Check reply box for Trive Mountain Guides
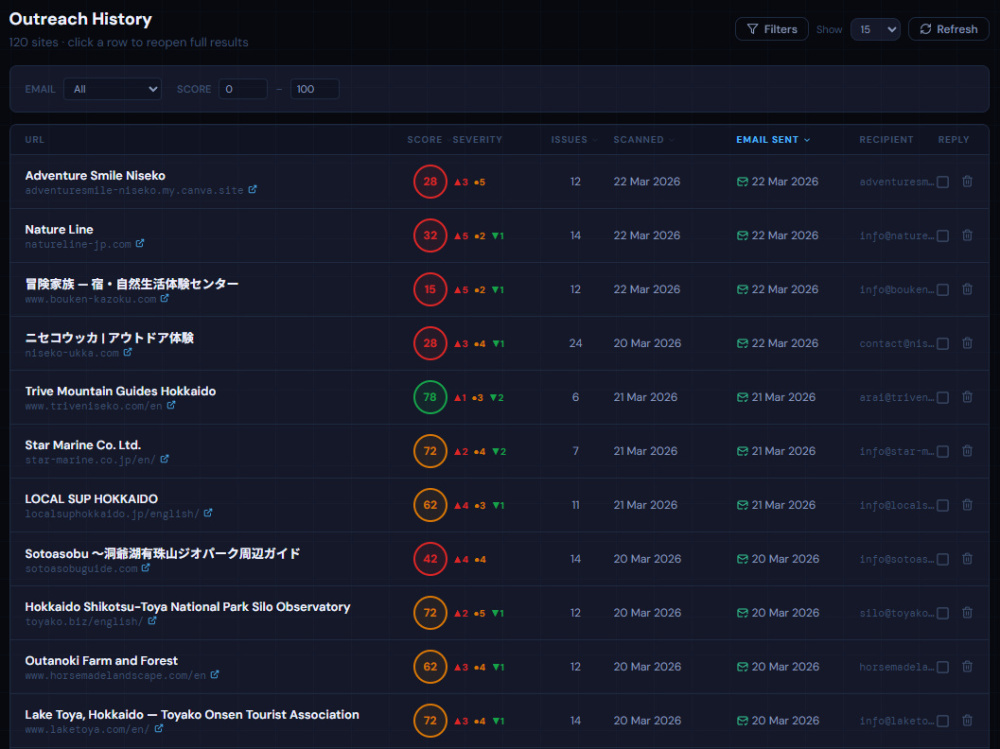The height and width of the screenshot is (749, 1000). click(x=943, y=397)
